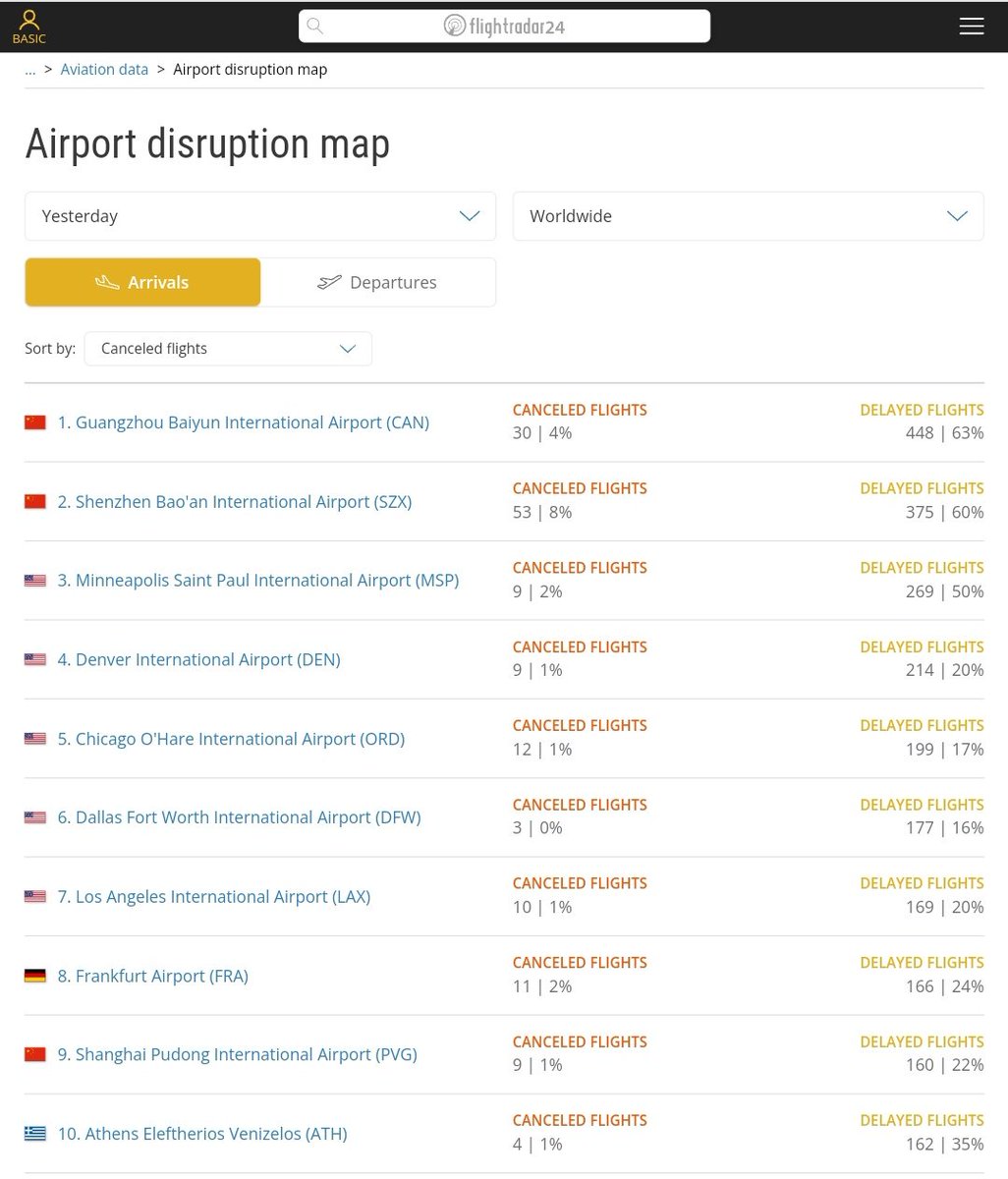This screenshot has height=1179, width=1008.
Task: Open Dallas Fort Worth International Airport (DFW)
Action: click(x=239, y=817)
